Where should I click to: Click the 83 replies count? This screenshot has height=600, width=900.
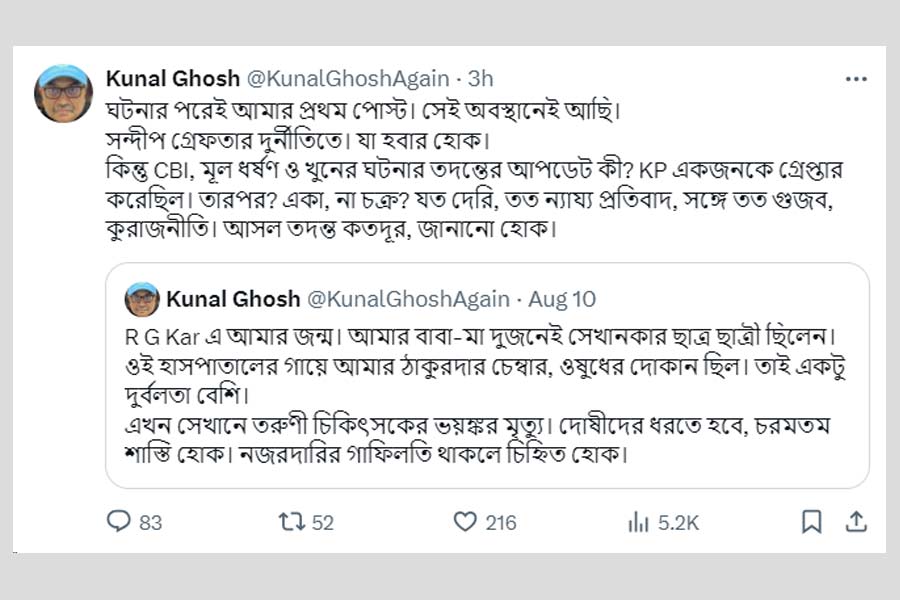(x=151, y=522)
